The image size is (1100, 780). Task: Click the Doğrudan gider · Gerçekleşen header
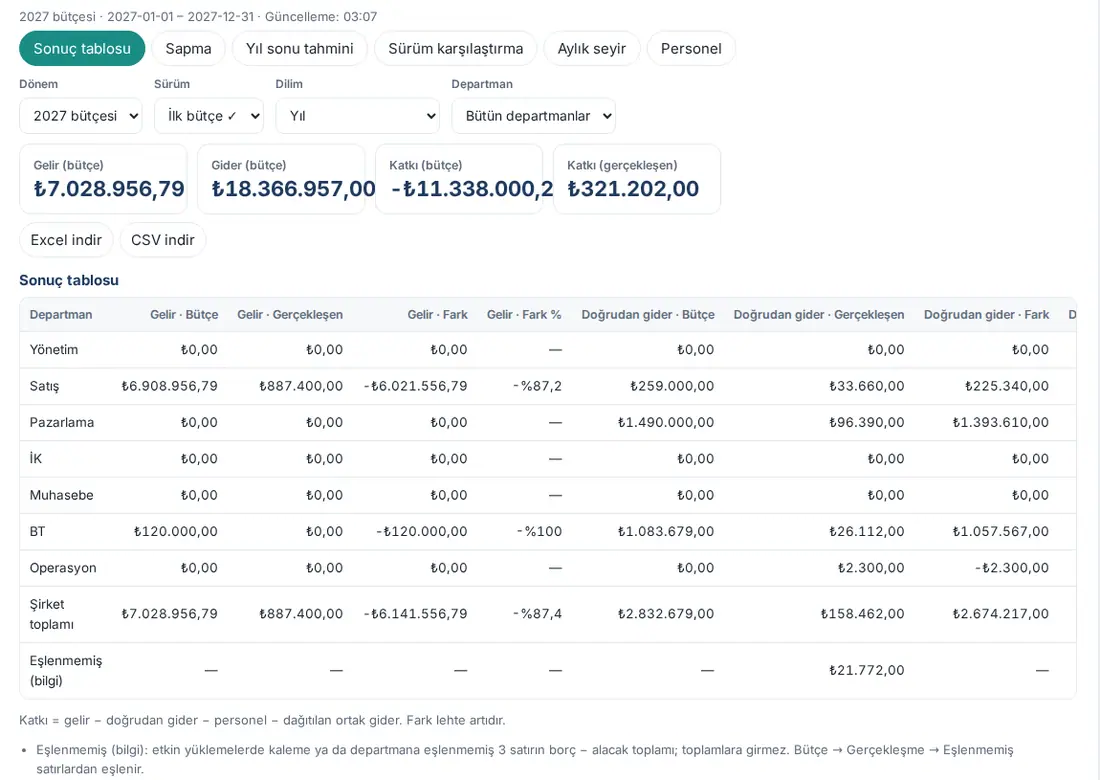[819, 314]
